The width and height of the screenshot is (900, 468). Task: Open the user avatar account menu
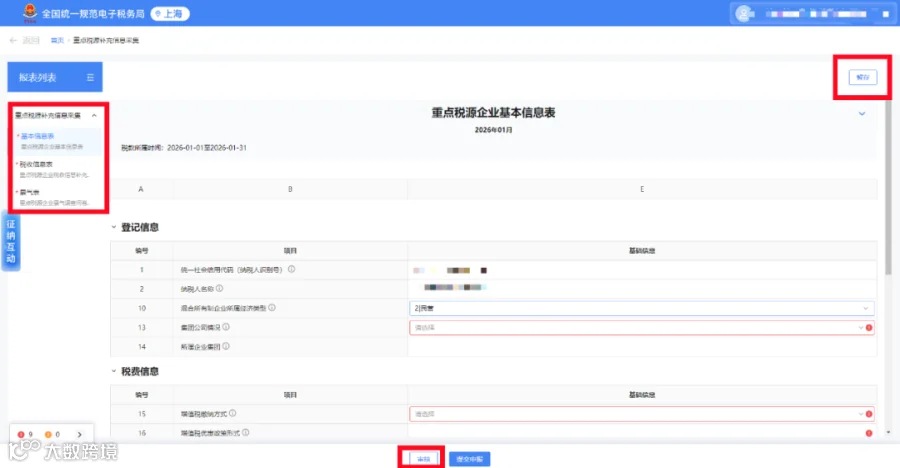[744, 13]
